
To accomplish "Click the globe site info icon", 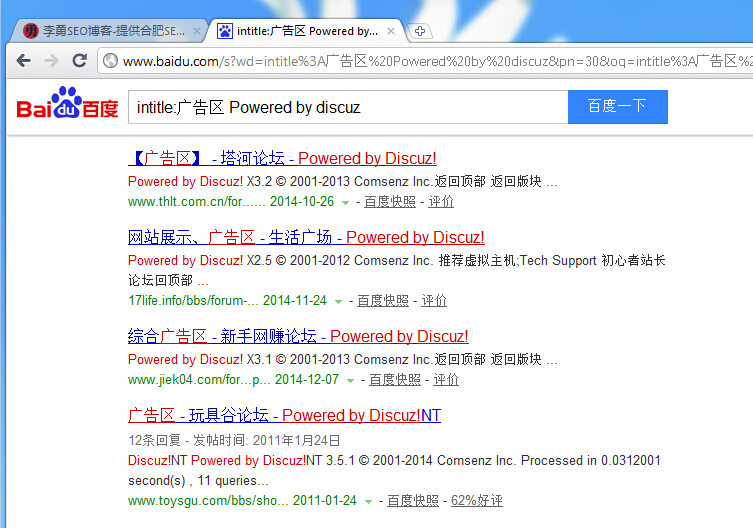I will tap(110, 61).
